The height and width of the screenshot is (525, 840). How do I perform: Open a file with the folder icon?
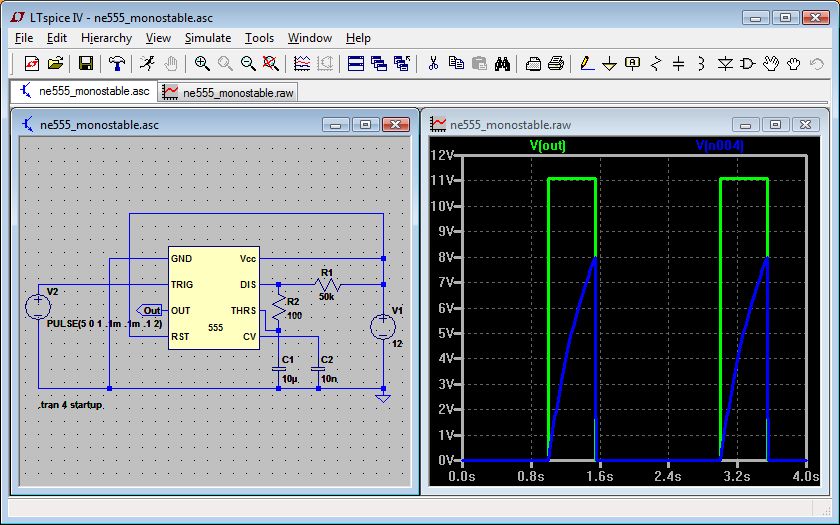(55, 64)
